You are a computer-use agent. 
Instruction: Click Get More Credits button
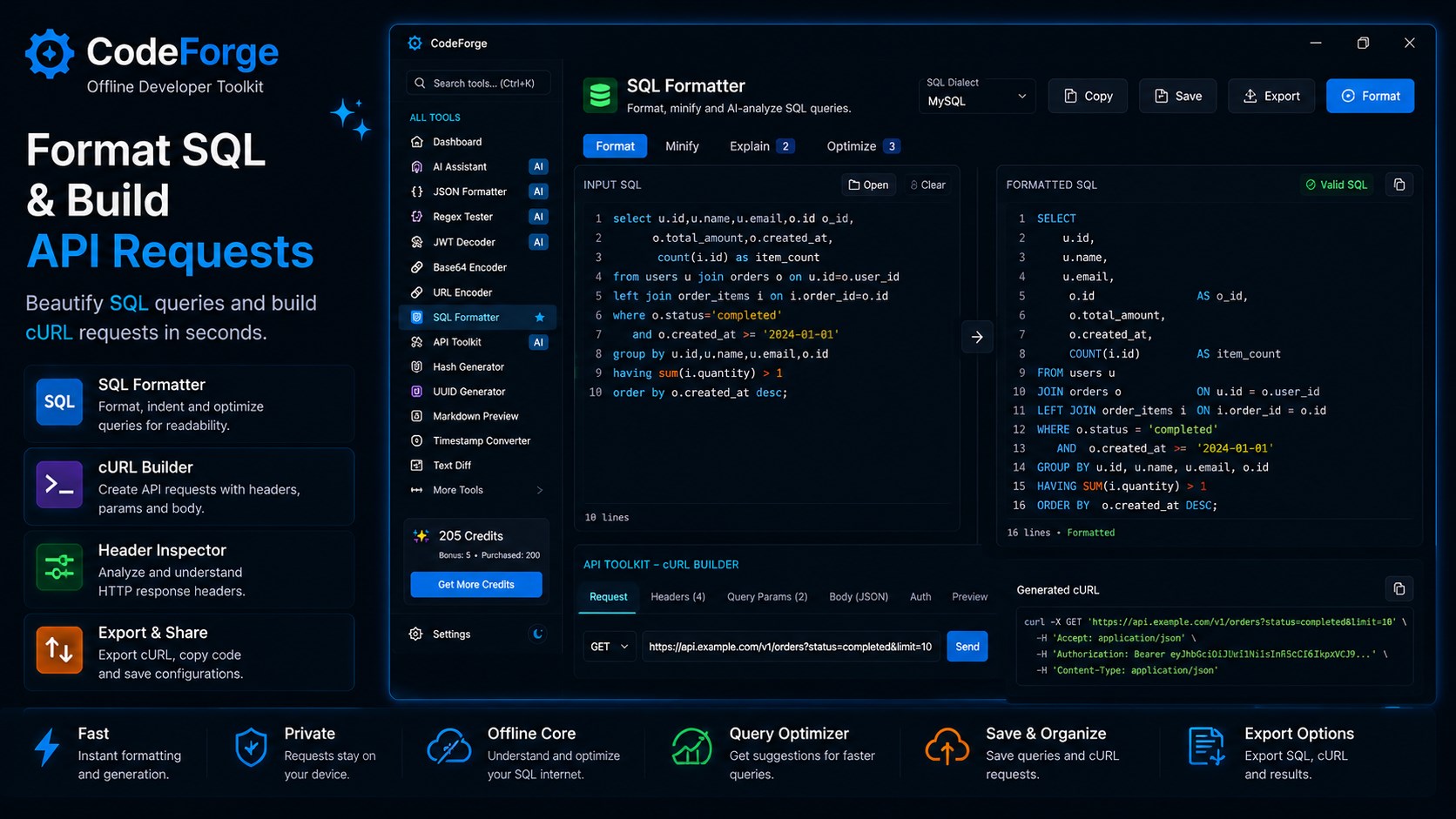(475, 584)
